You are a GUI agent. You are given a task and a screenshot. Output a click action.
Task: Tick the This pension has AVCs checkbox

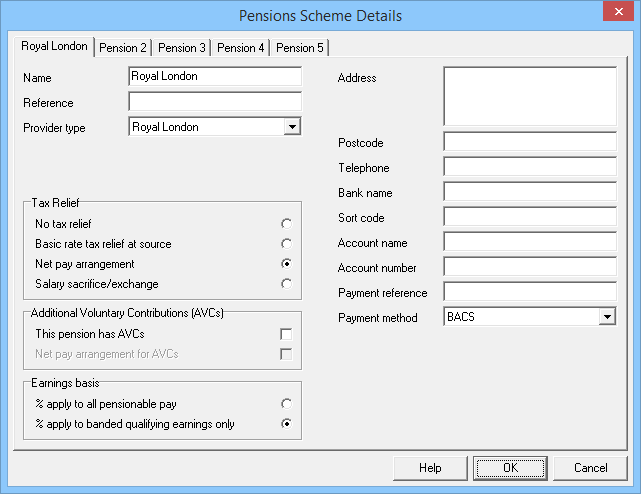tap(286, 334)
